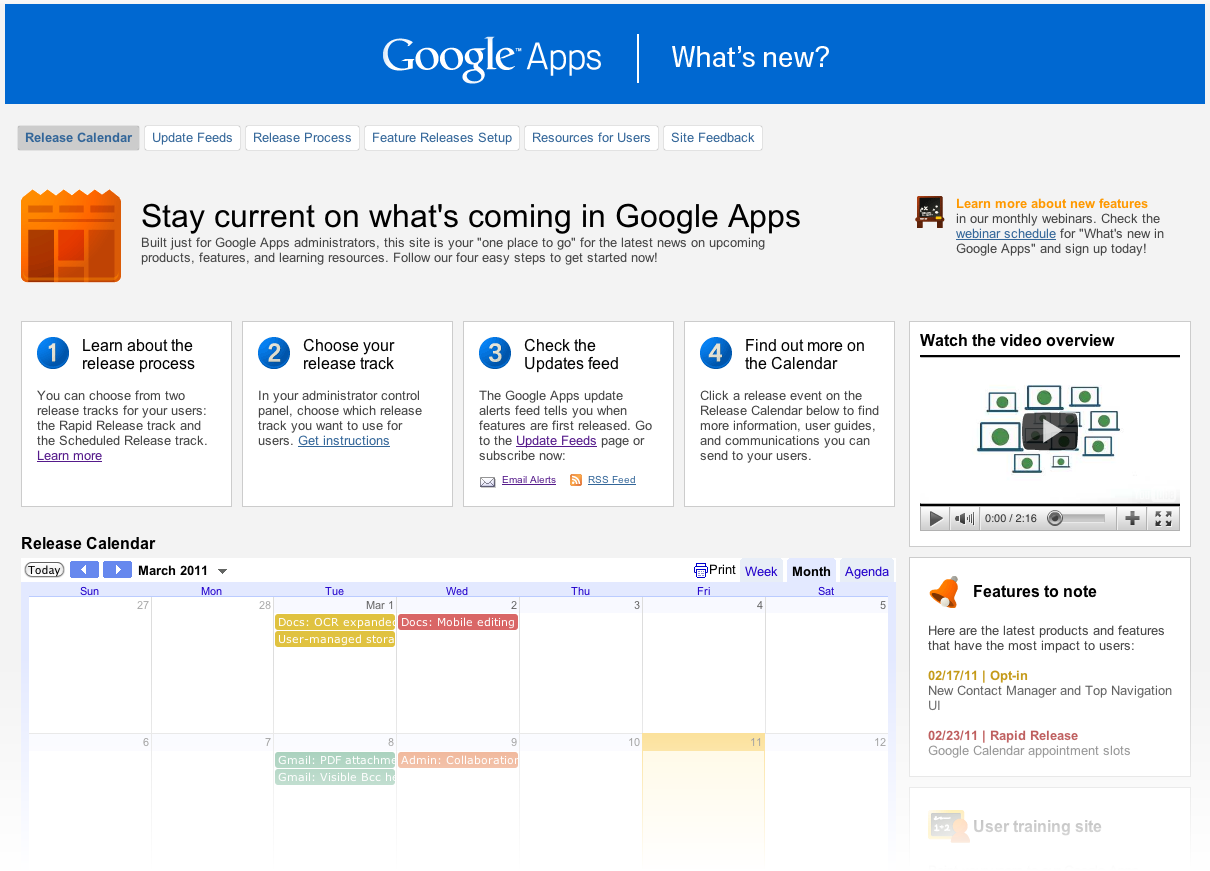The image size is (1210, 871).
Task: Click the large play overlay on the video thumbnail
Action: click(x=1050, y=430)
